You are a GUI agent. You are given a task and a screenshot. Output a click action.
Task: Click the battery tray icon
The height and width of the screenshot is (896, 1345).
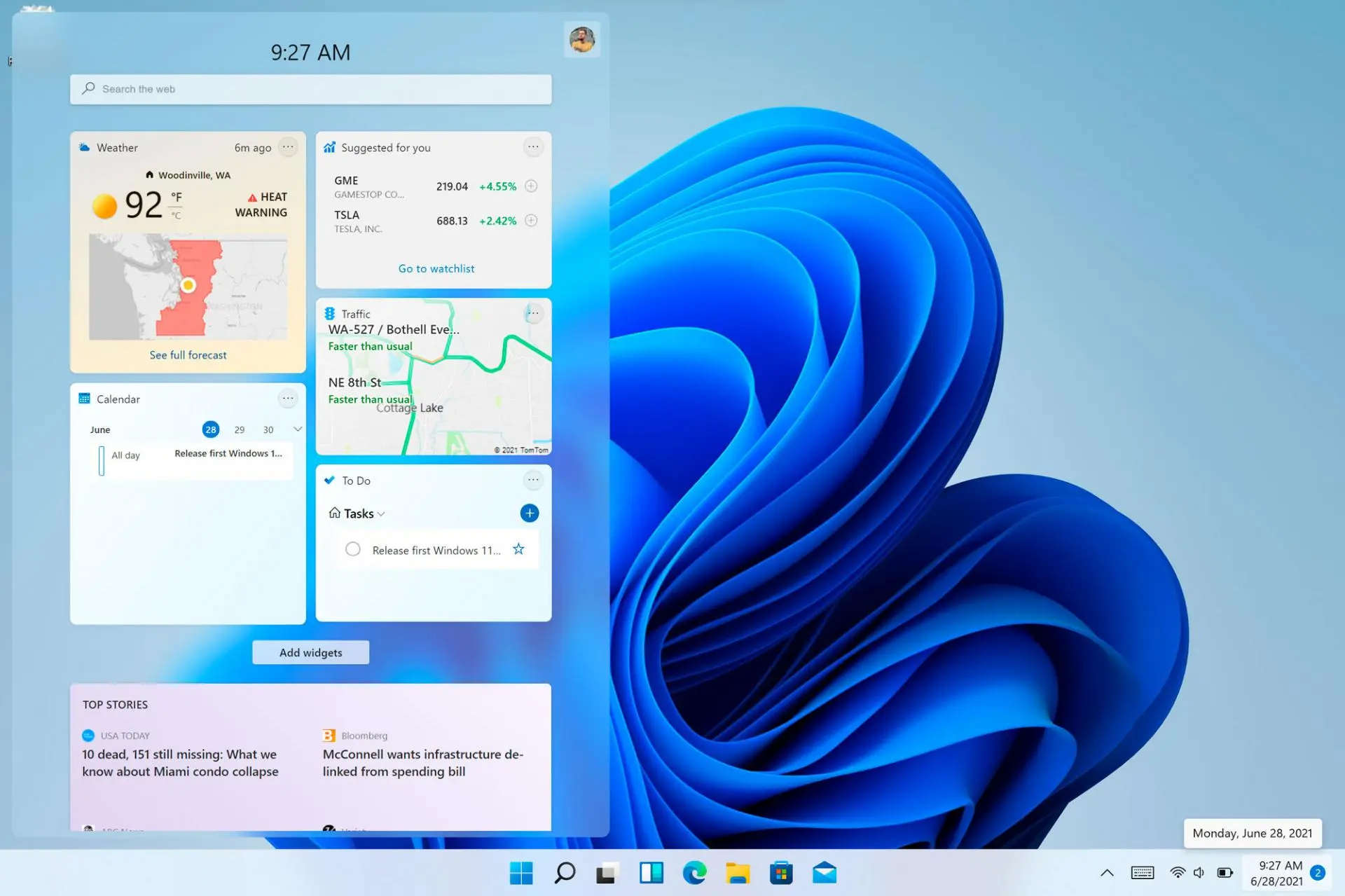pos(1225,873)
